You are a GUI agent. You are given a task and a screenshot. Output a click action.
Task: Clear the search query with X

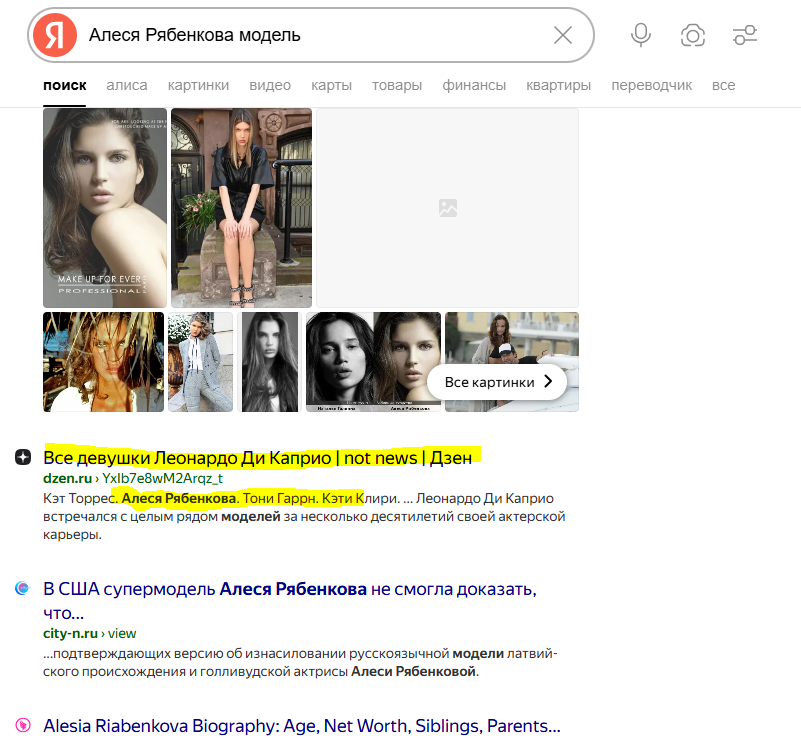563,35
